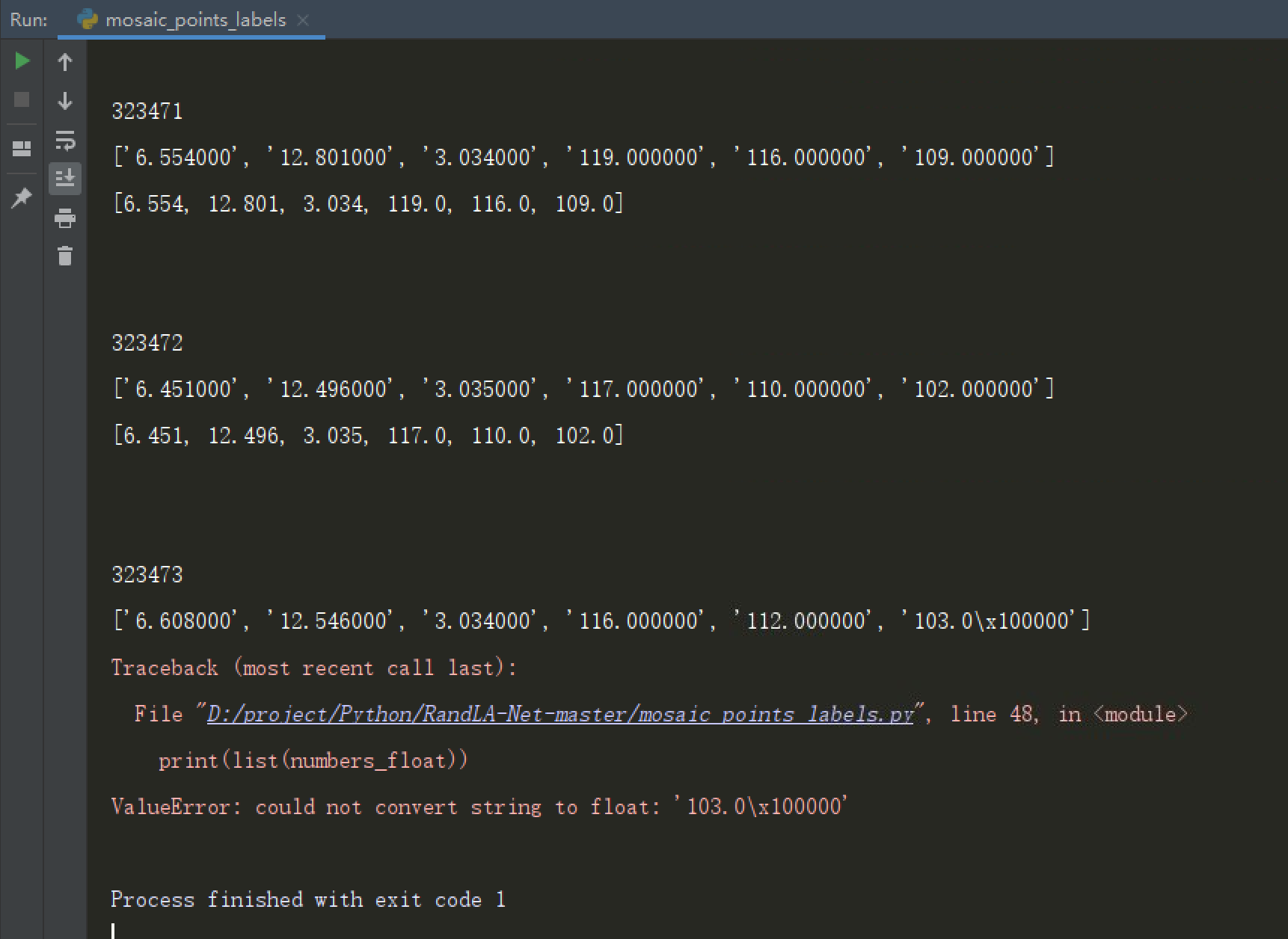Disable the scroll-to-end option
The image size is (1288, 939).
tap(65, 179)
